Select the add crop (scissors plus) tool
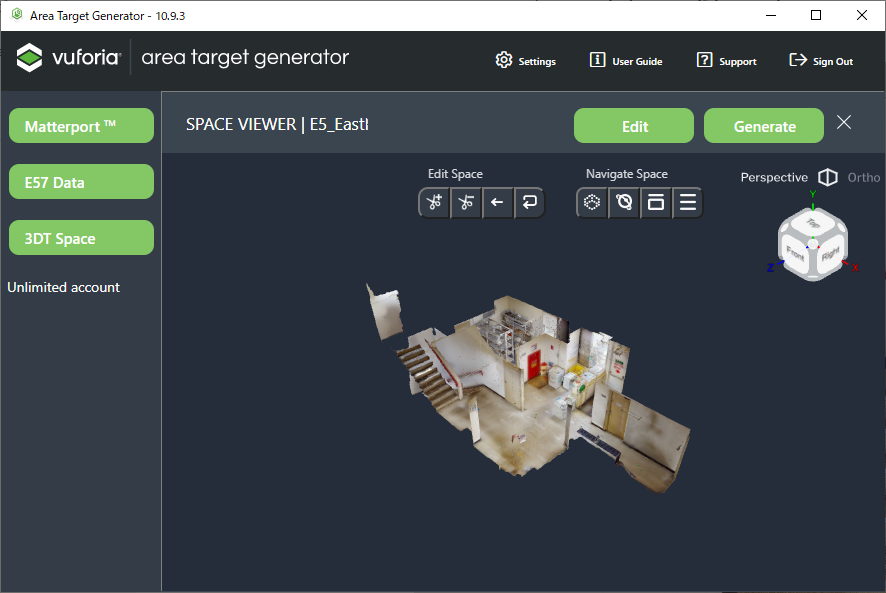886x593 pixels. [434, 203]
